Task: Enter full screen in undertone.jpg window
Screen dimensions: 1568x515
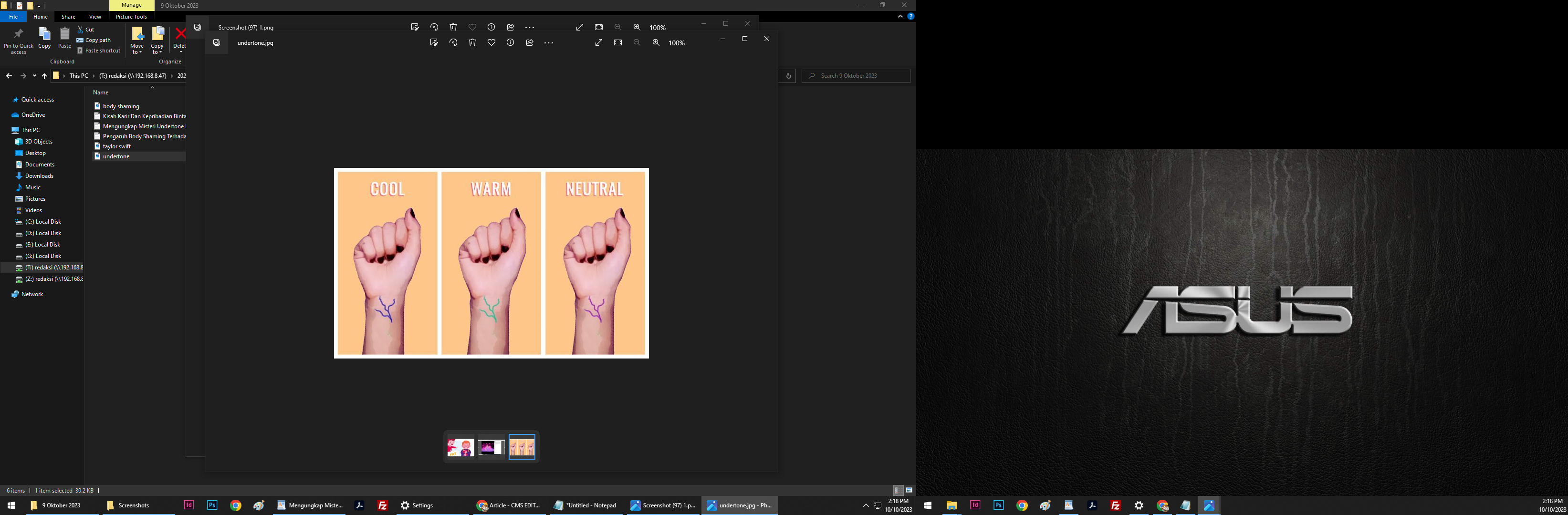Action: coord(599,42)
